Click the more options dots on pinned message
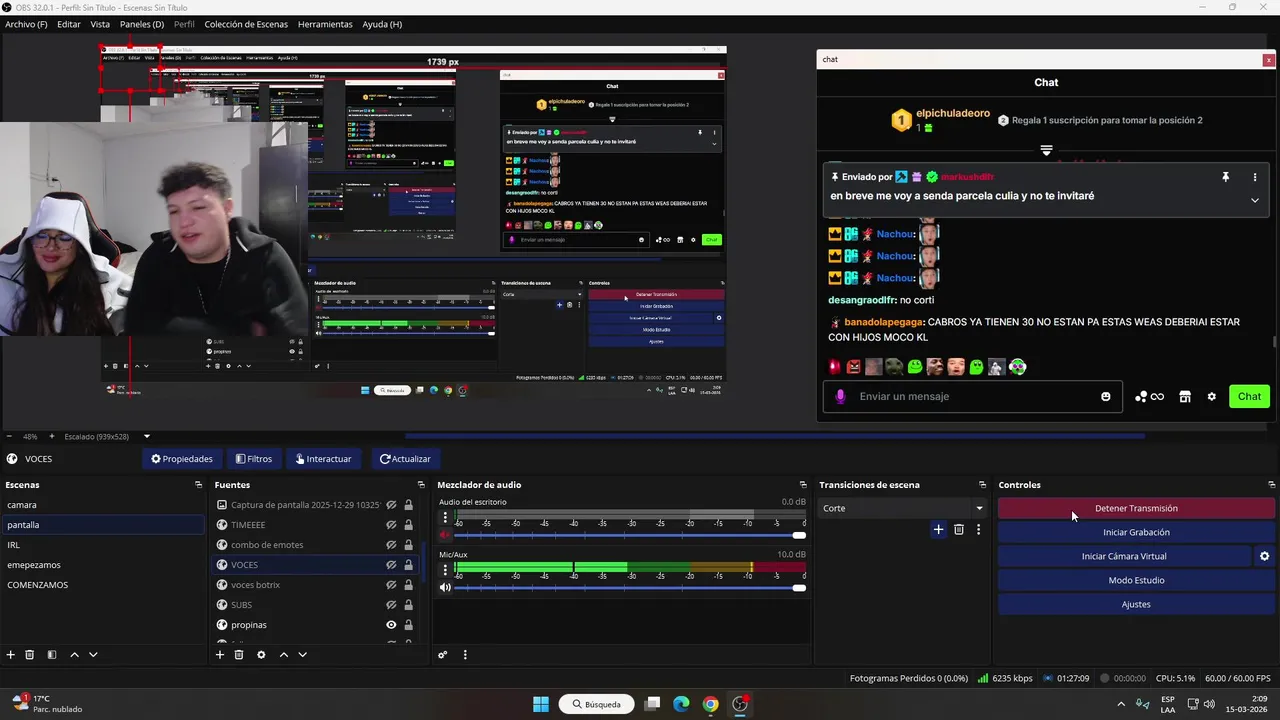Image resolution: width=1280 pixels, height=720 pixels. click(x=1255, y=177)
